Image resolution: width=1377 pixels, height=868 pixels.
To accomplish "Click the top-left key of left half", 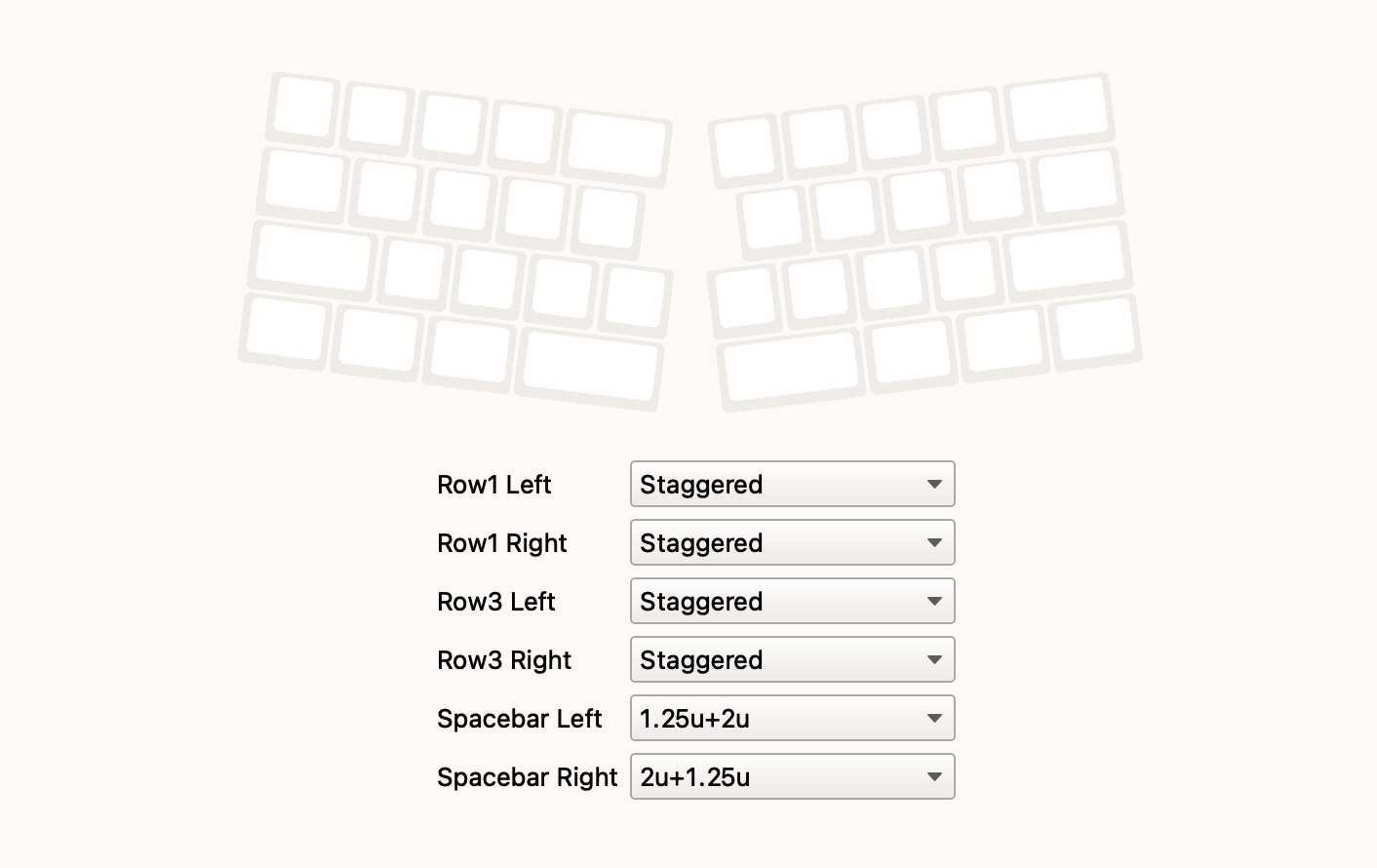I will 303,107.
